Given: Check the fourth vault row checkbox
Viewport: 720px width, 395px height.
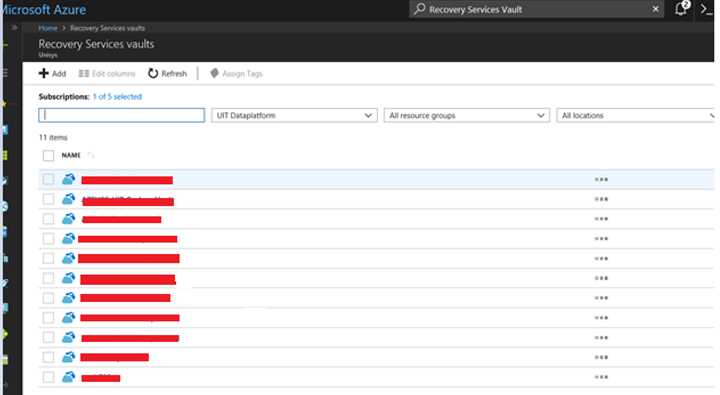Looking at the screenshot, I should tap(48, 238).
